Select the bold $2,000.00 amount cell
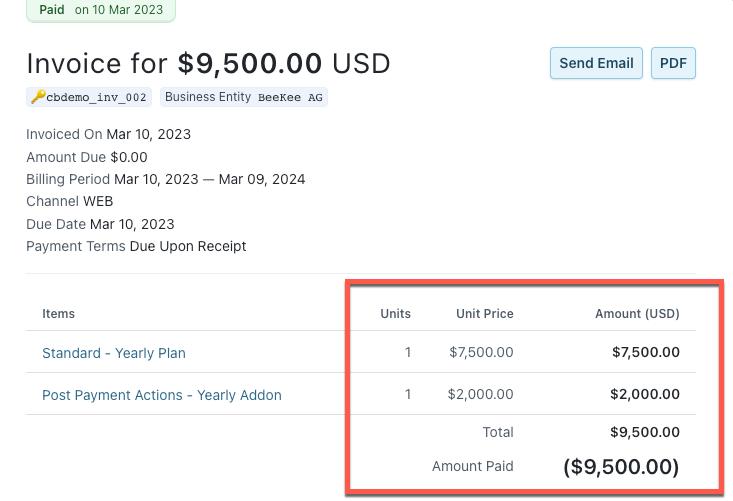The image size is (733, 501). tap(646, 394)
